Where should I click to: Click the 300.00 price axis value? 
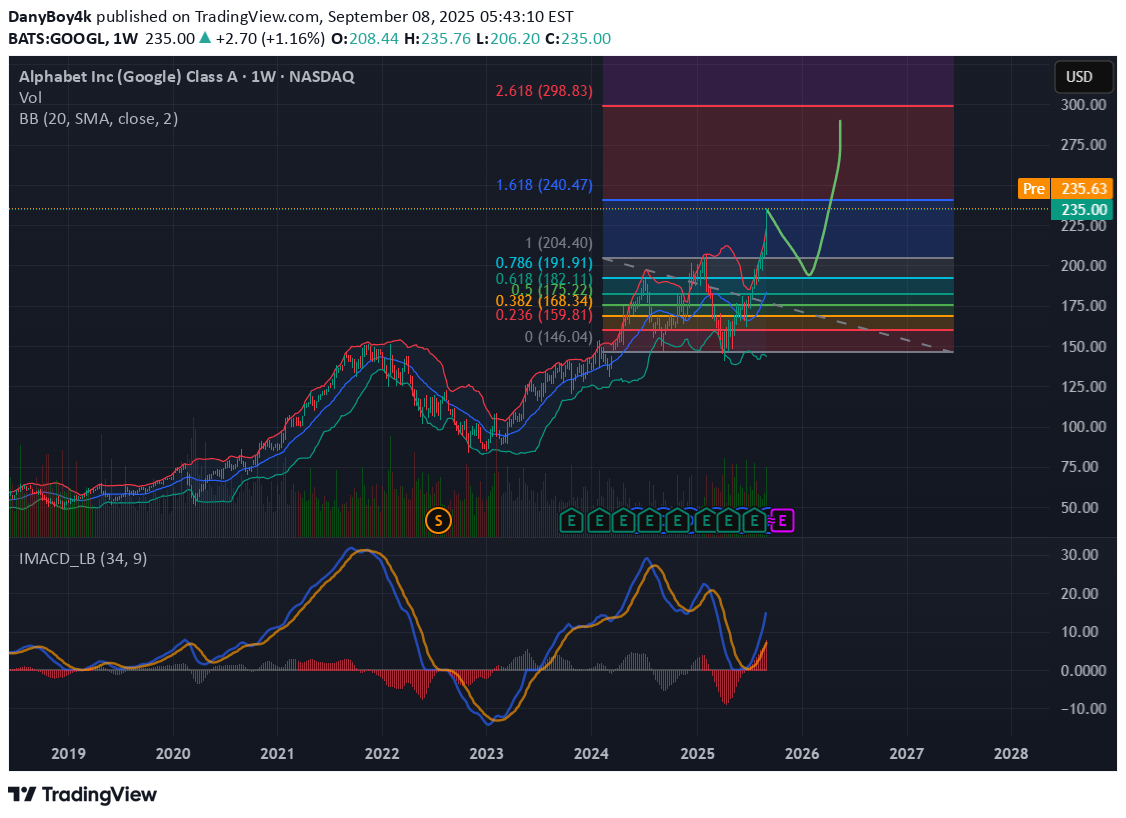pyautogui.click(x=1084, y=105)
